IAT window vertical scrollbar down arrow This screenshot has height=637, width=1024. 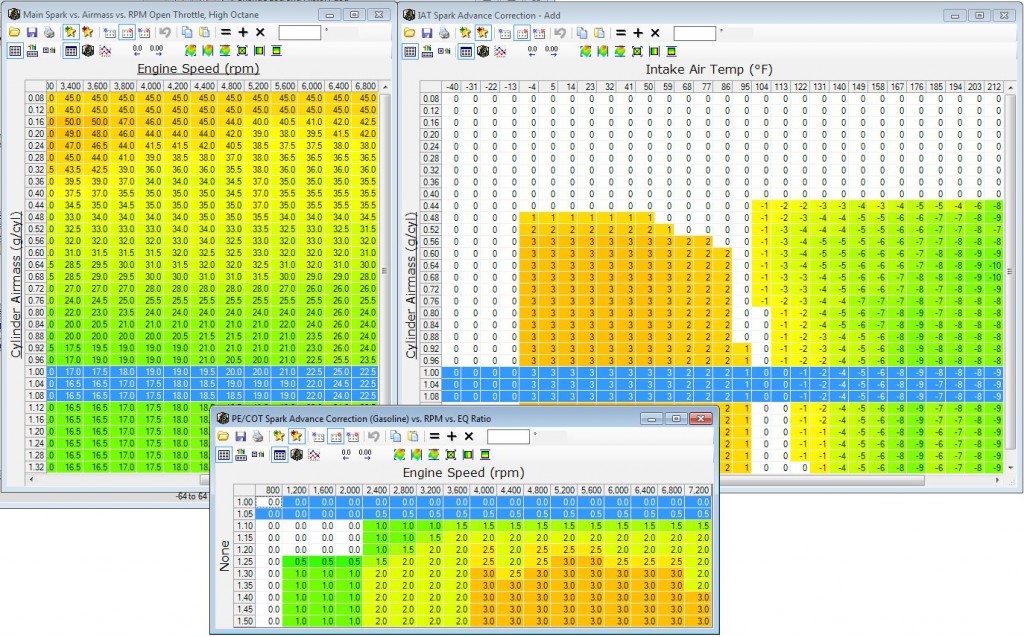pyautogui.click(x=1010, y=468)
